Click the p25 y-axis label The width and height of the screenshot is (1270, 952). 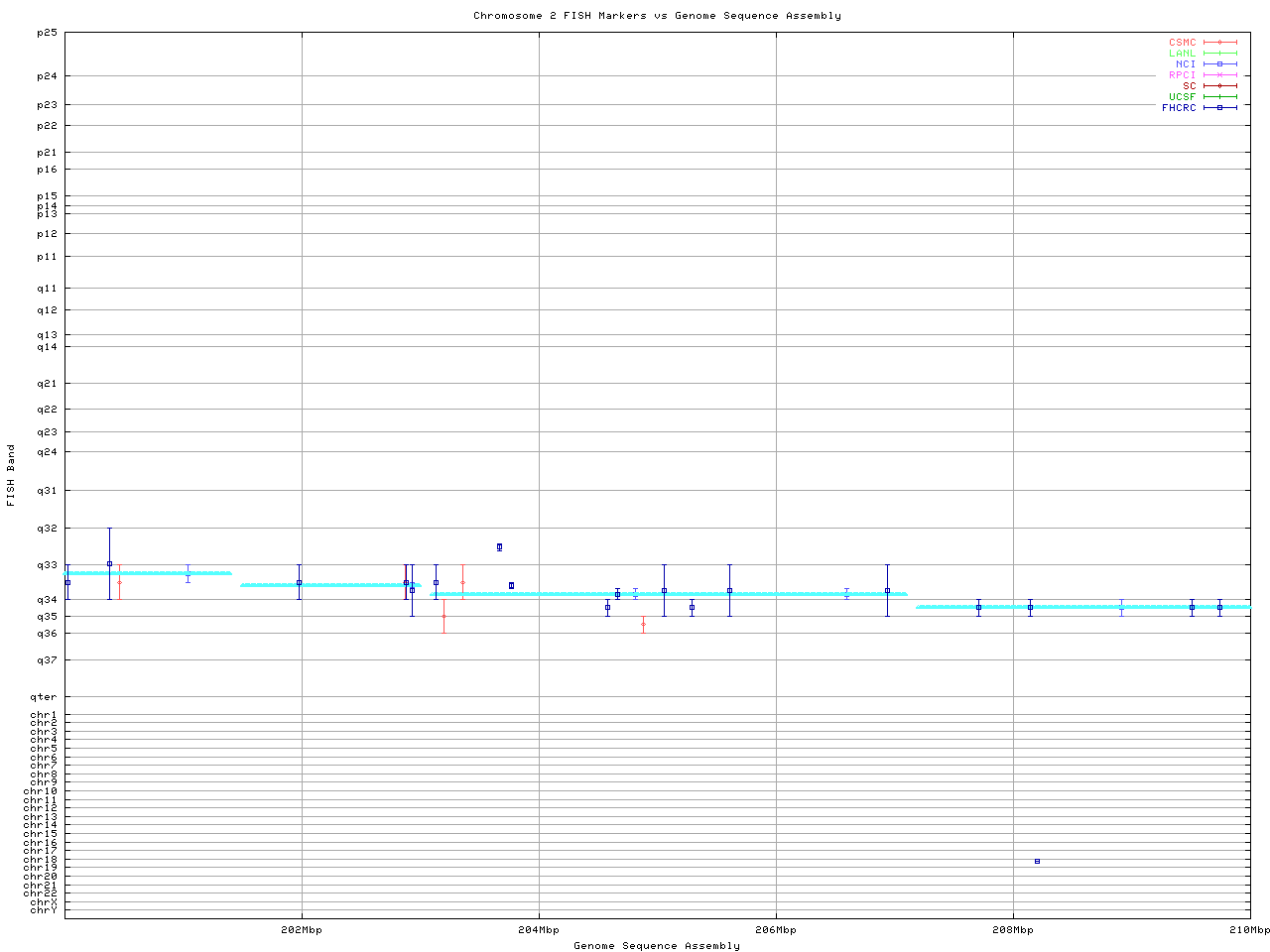[47, 33]
